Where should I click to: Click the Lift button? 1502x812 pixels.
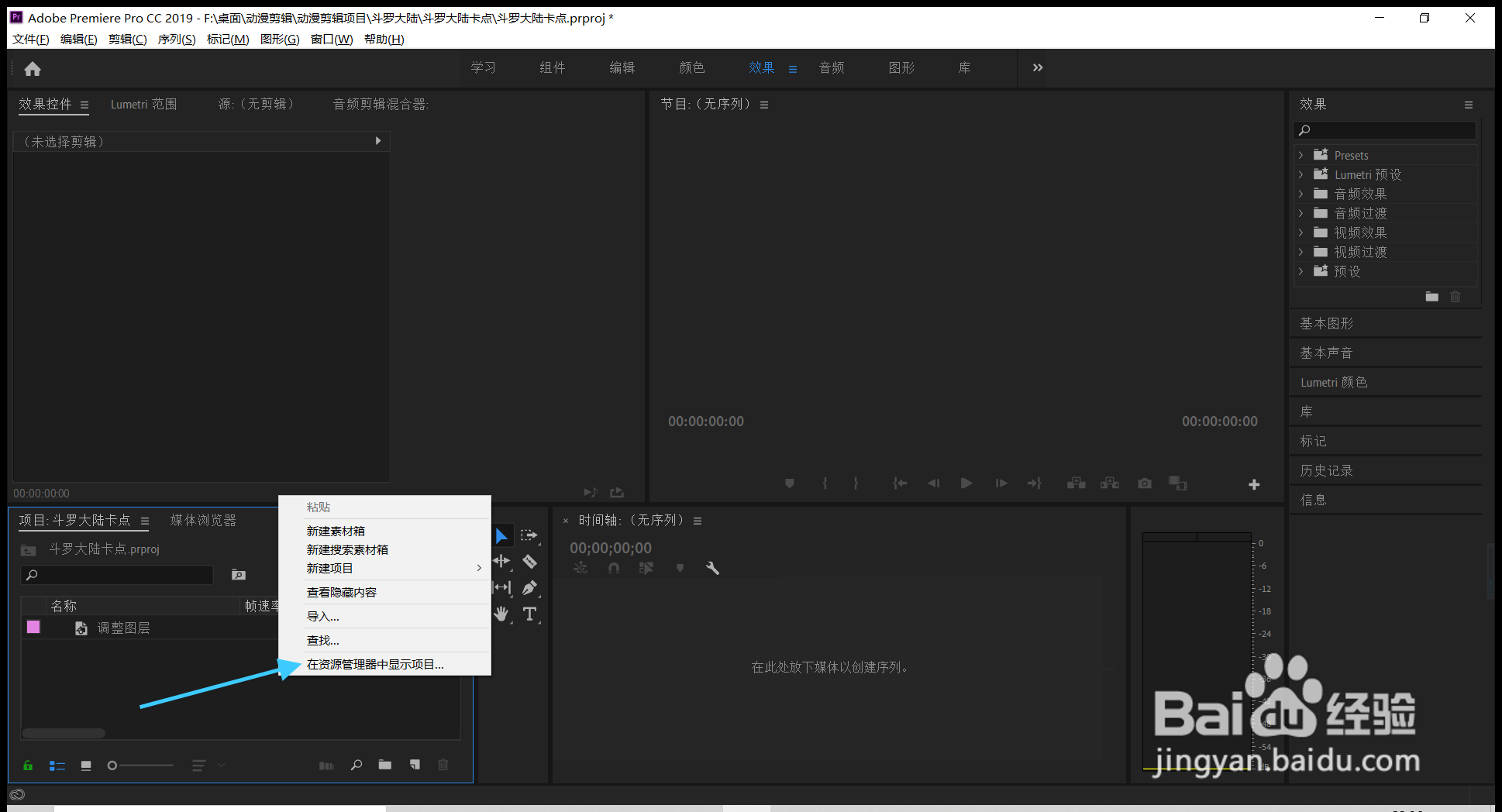click(1077, 483)
